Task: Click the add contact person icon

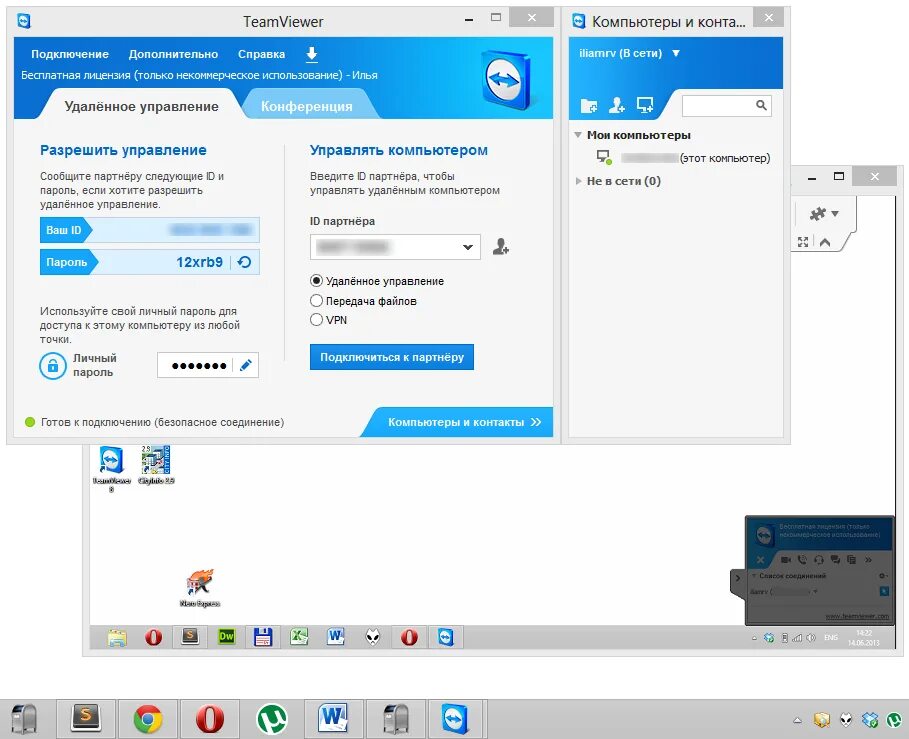Action: 616,105
